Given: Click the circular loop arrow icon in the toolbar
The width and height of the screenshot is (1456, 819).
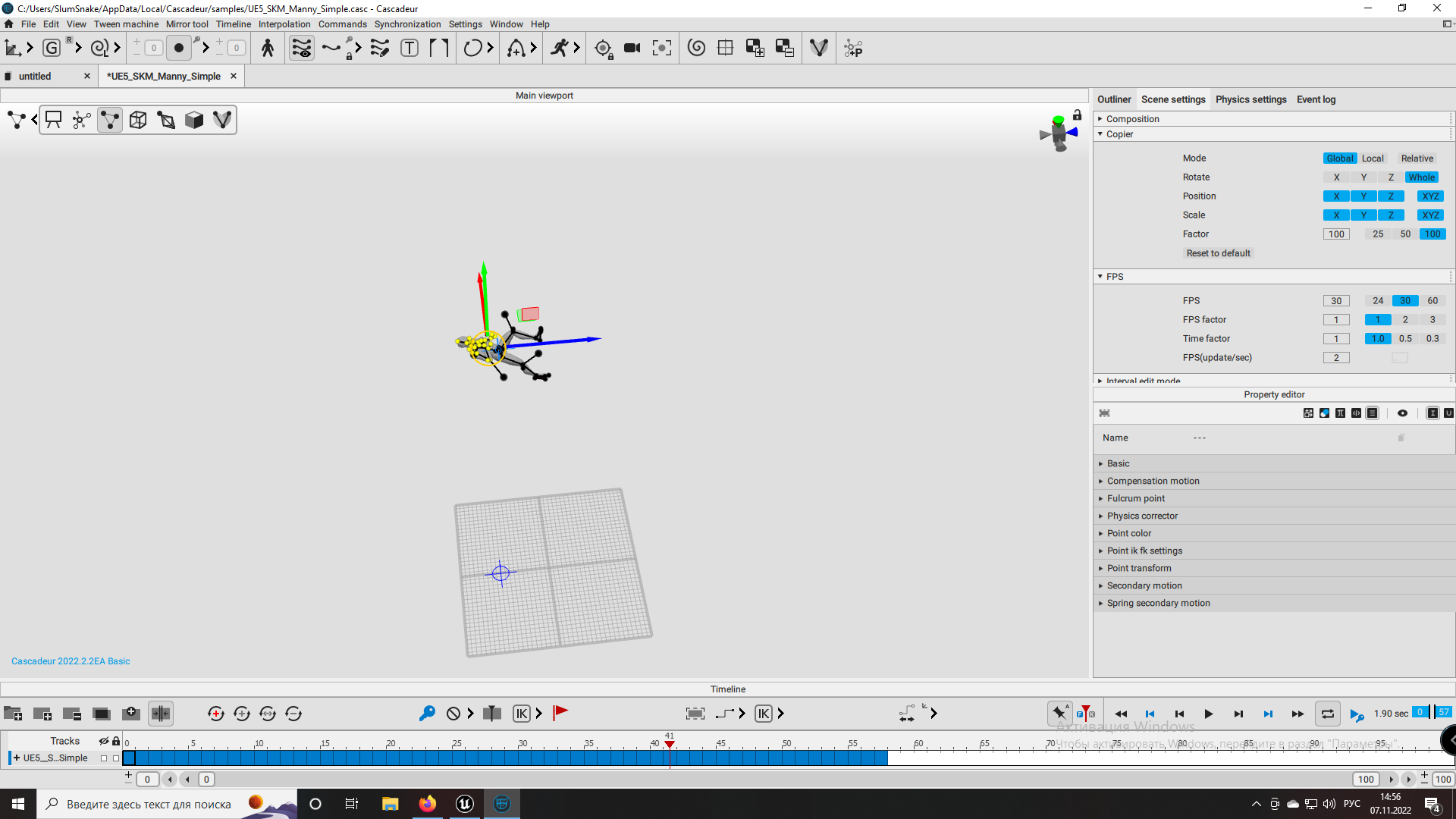Looking at the screenshot, I should (x=472, y=49).
